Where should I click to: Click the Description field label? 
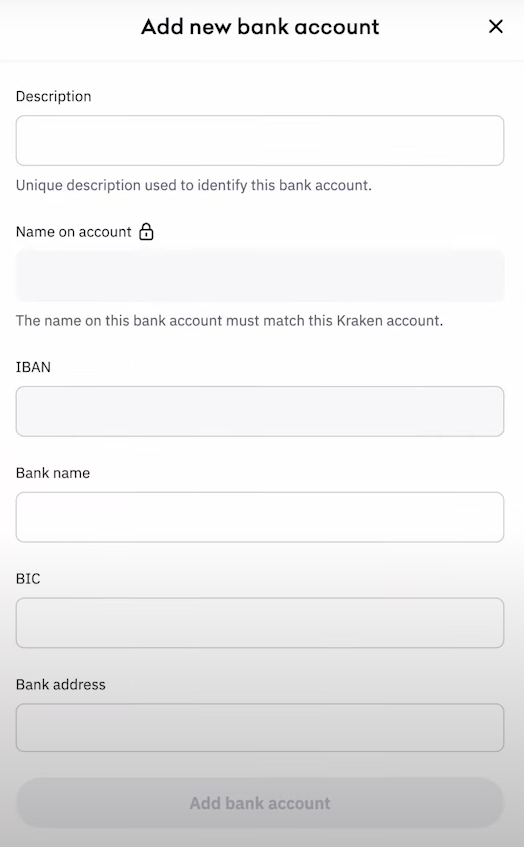[x=53, y=97]
